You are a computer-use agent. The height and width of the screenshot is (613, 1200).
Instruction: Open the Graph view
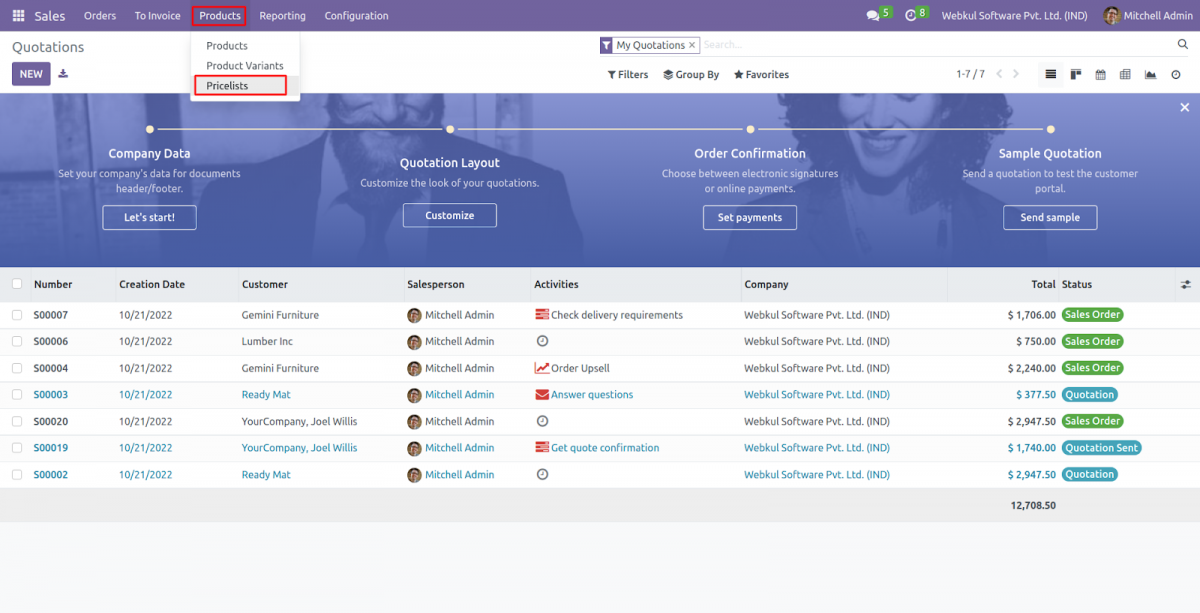click(x=1150, y=74)
